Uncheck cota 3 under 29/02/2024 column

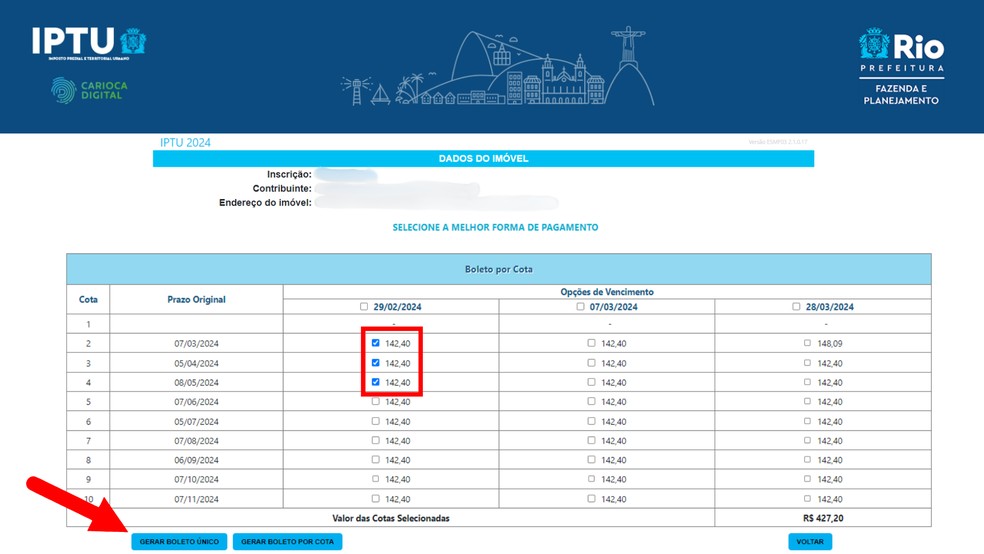tap(375, 363)
